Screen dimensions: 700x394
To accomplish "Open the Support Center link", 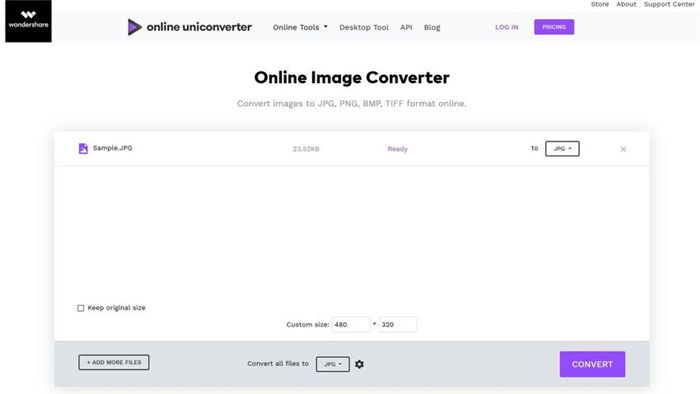I will pyautogui.click(x=669, y=4).
